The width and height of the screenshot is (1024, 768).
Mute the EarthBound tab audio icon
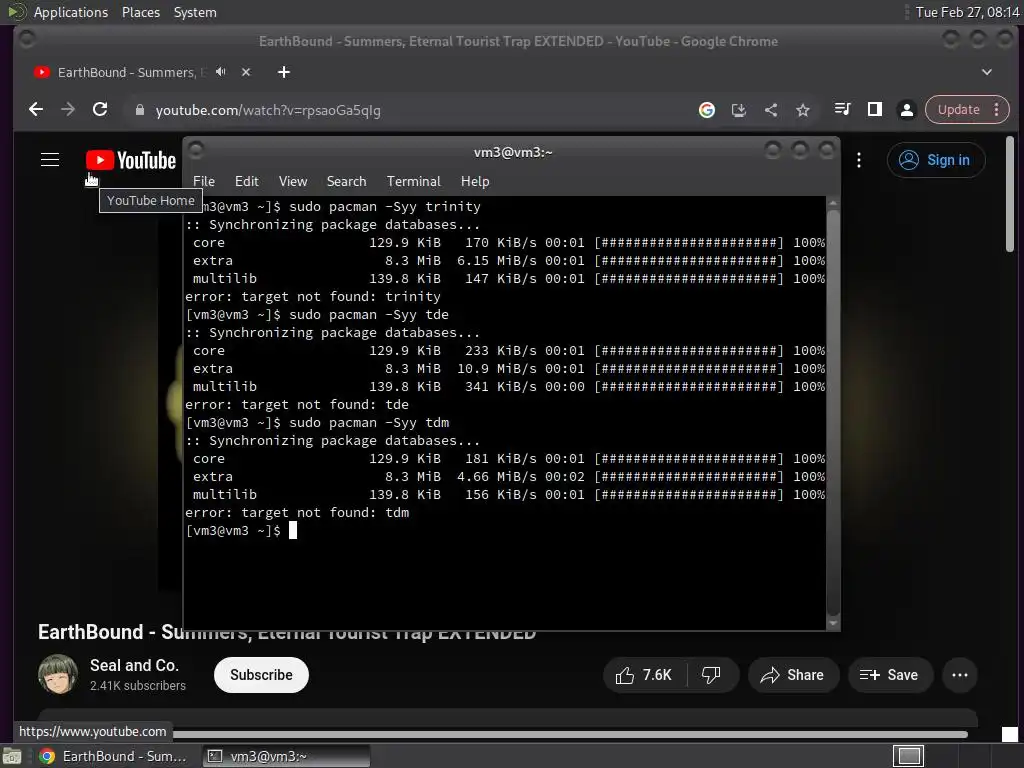(x=221, y=72)
